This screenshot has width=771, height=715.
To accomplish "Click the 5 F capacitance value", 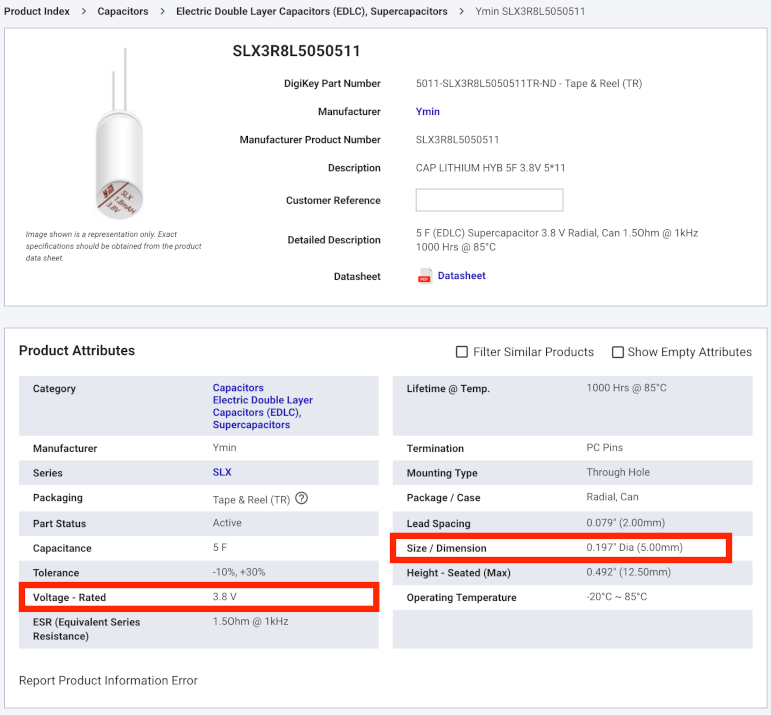I will pos(220,547).
